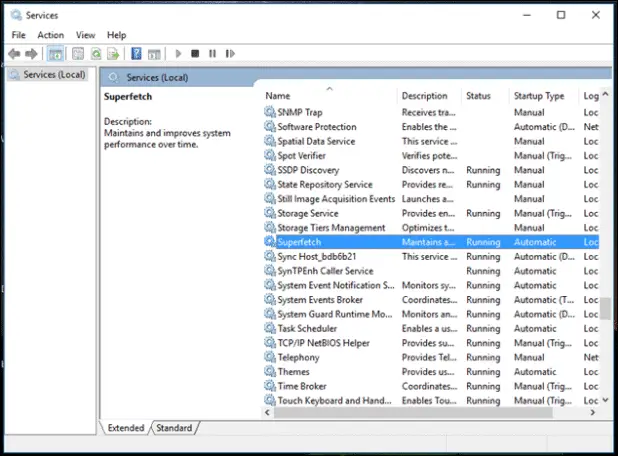The image size is (618, 456).
Task: Click the vertical scrollbar thumb
Action: (606, 309)
